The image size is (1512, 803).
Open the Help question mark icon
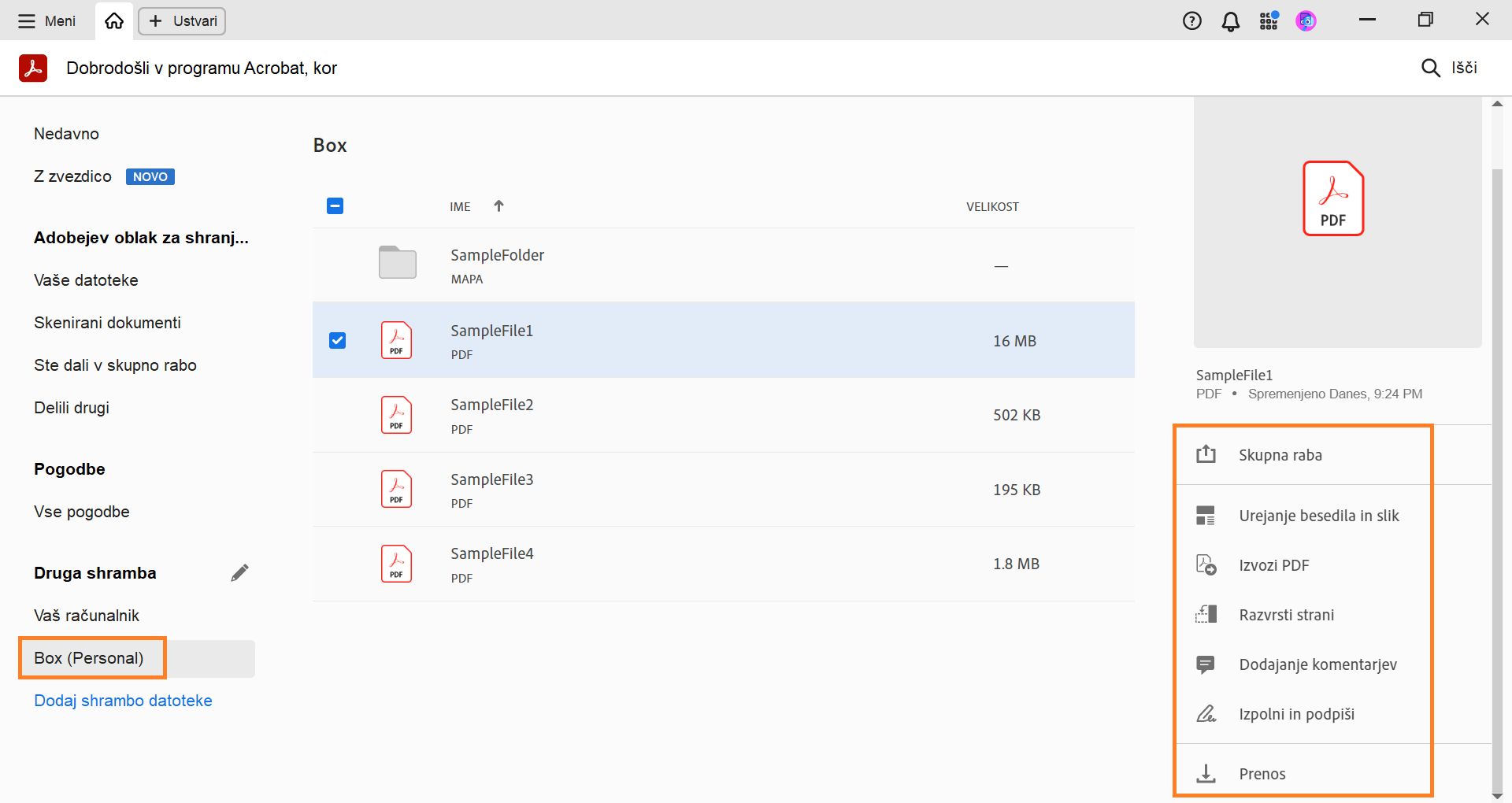point(1191,21)
